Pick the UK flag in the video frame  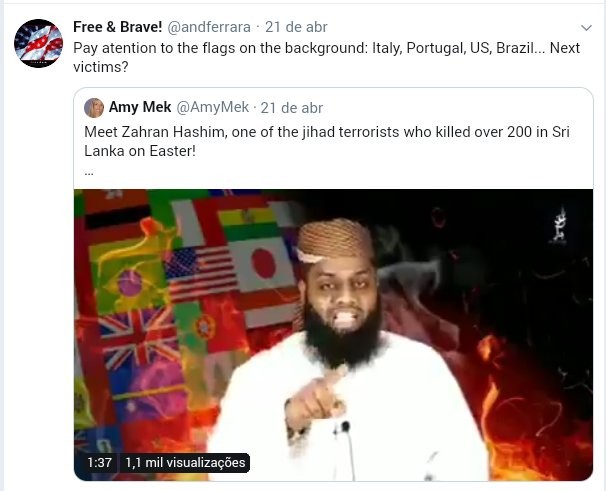coord(138,338)
